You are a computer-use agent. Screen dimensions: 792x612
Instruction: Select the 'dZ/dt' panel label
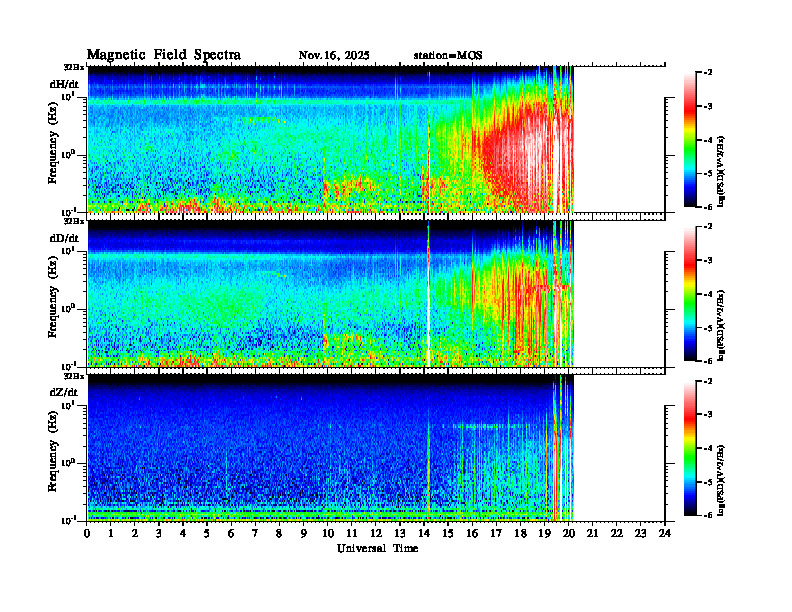(64, 392)
